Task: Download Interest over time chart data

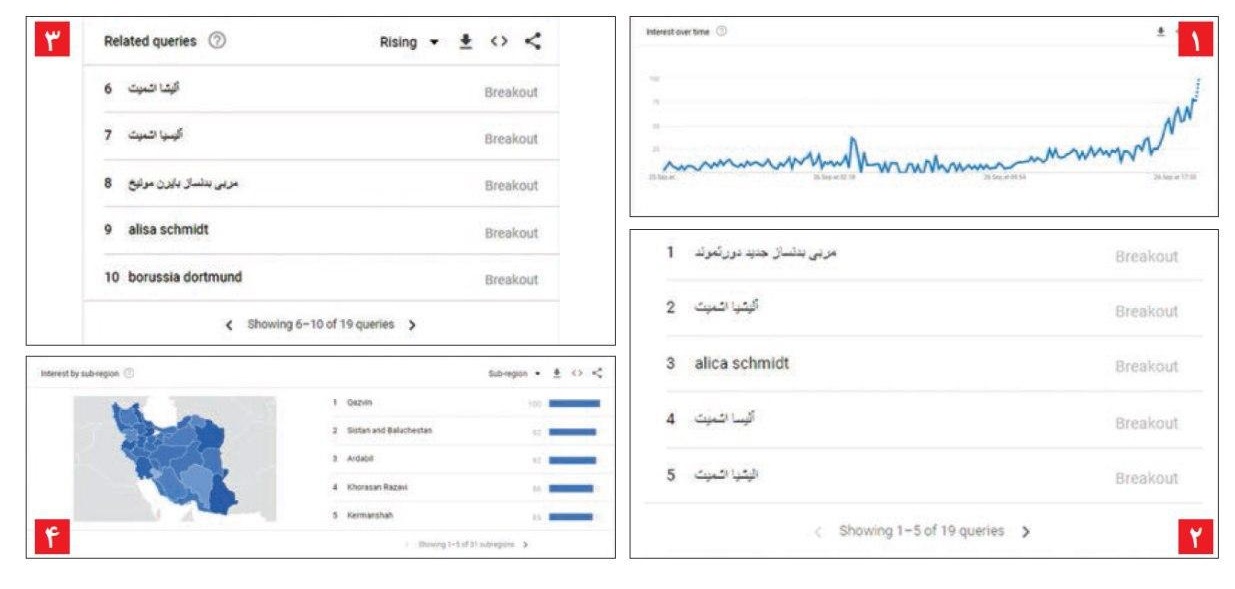Action: [x=1161, y=31]
